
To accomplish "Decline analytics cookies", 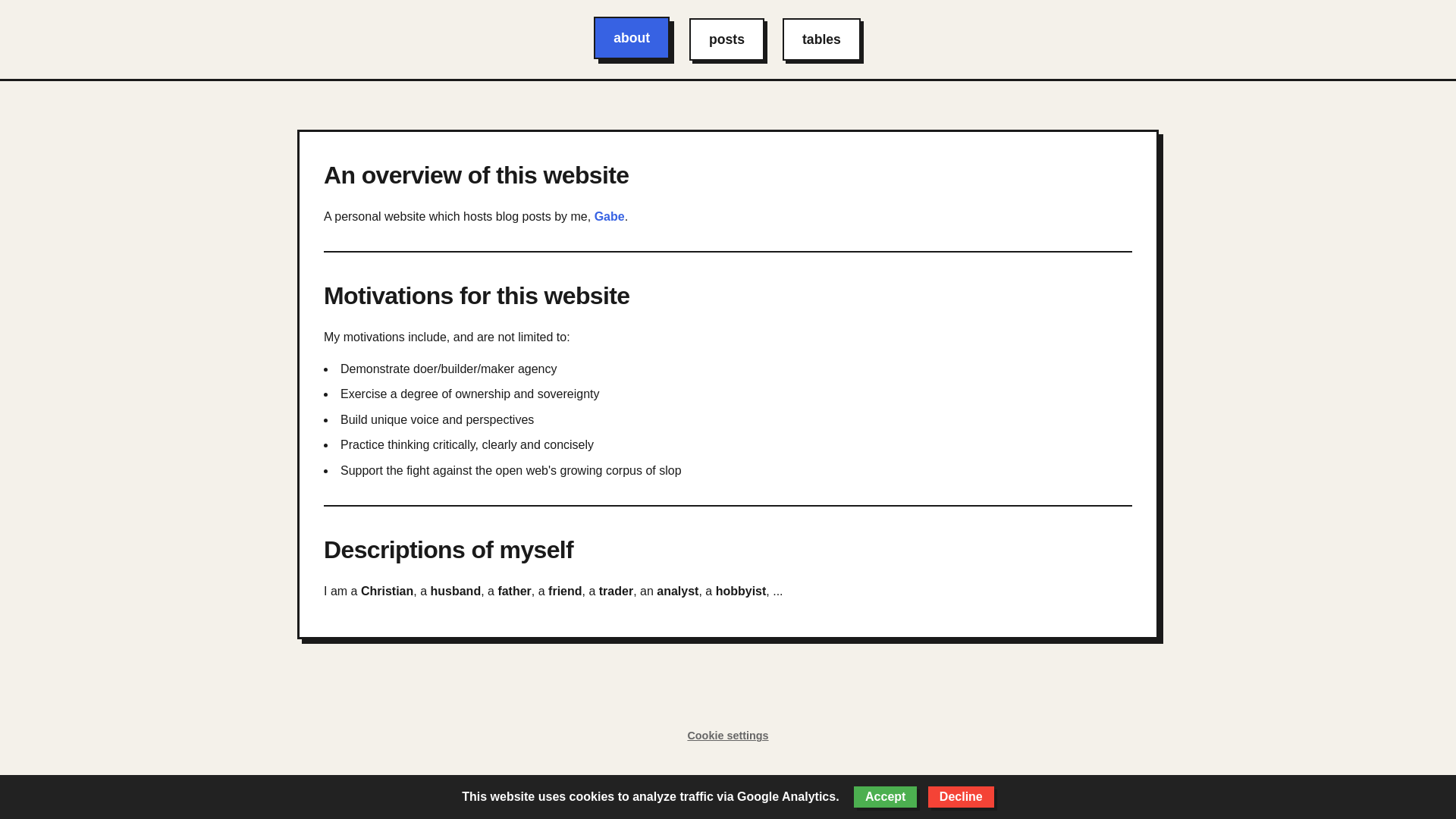I will [961, 797].
